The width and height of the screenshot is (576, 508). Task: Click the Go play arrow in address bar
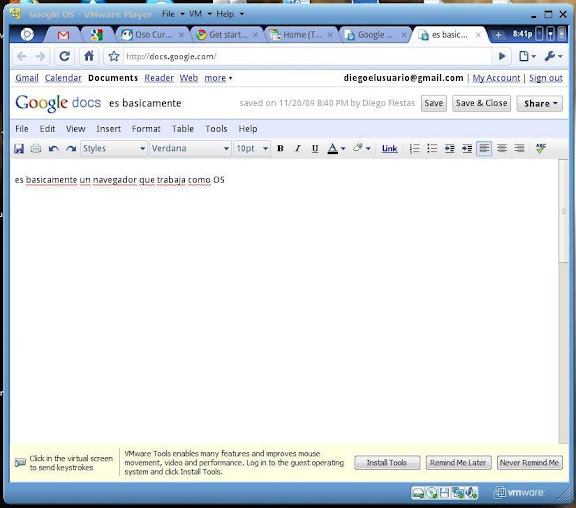[502, 56]
